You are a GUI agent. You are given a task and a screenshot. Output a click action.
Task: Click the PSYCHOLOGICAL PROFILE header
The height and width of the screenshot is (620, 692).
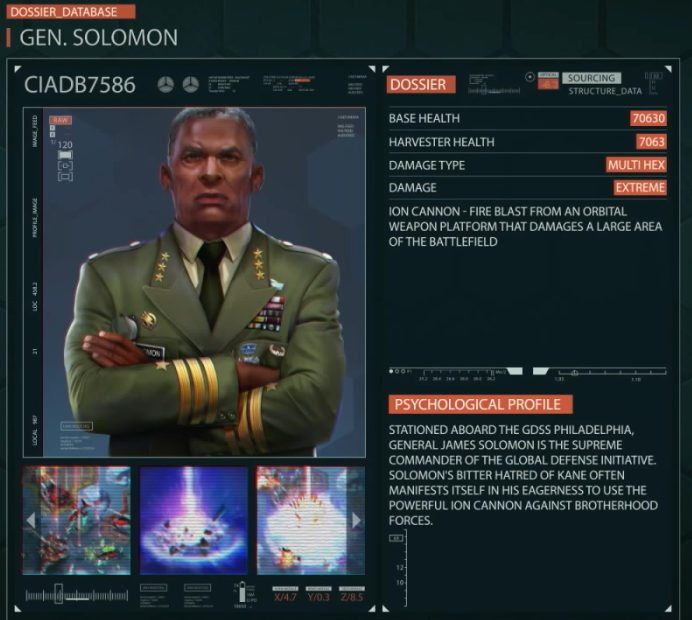coord(480,404)
